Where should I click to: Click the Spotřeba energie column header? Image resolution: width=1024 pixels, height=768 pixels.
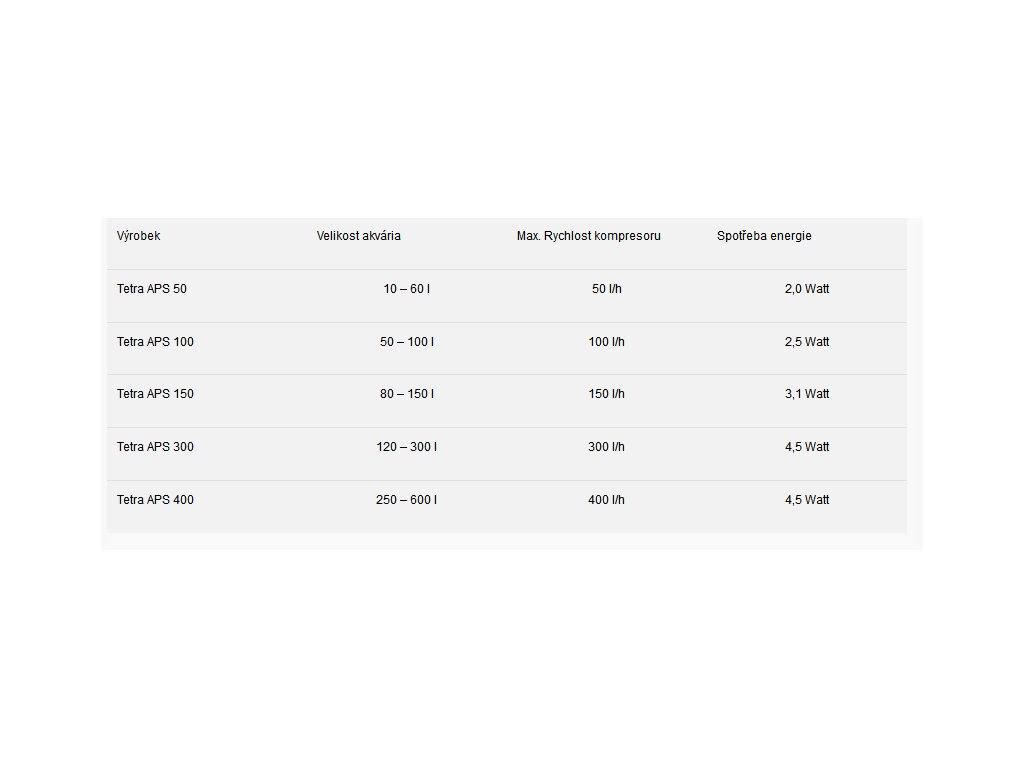764,236
